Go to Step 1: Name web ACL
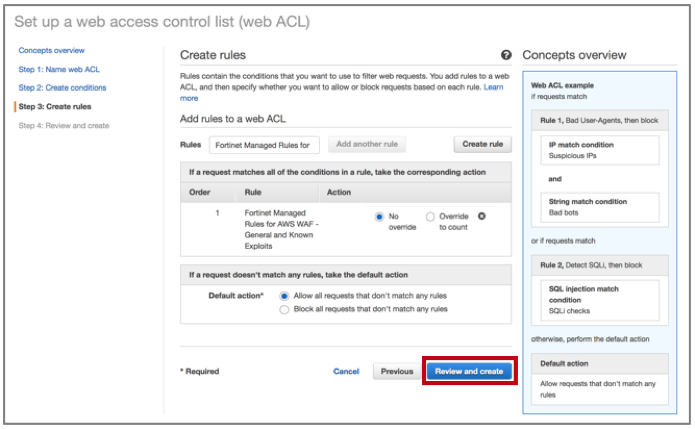Image resolution: width=695 pixels, height=429 pixels. coord(59,69)
